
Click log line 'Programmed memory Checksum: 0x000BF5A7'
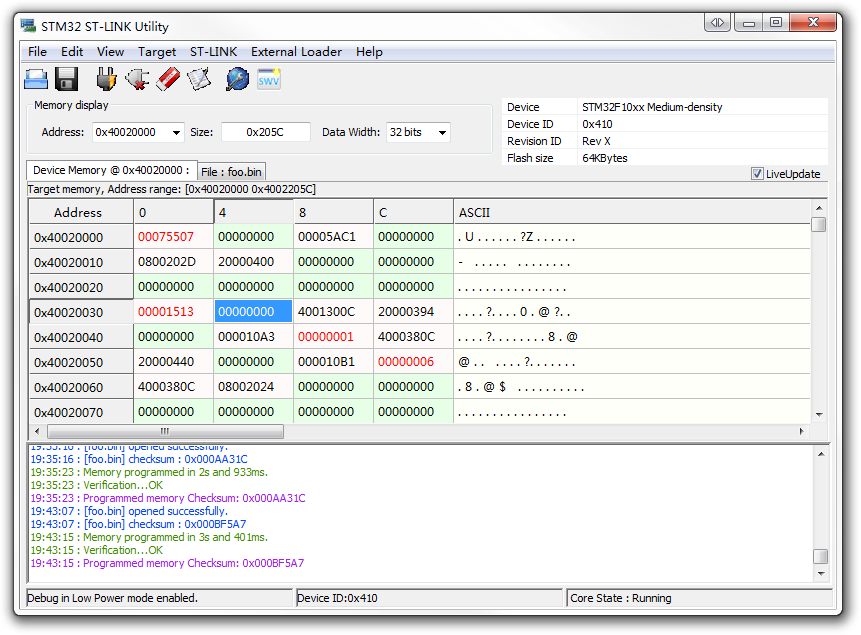click(x=167, y=563)
